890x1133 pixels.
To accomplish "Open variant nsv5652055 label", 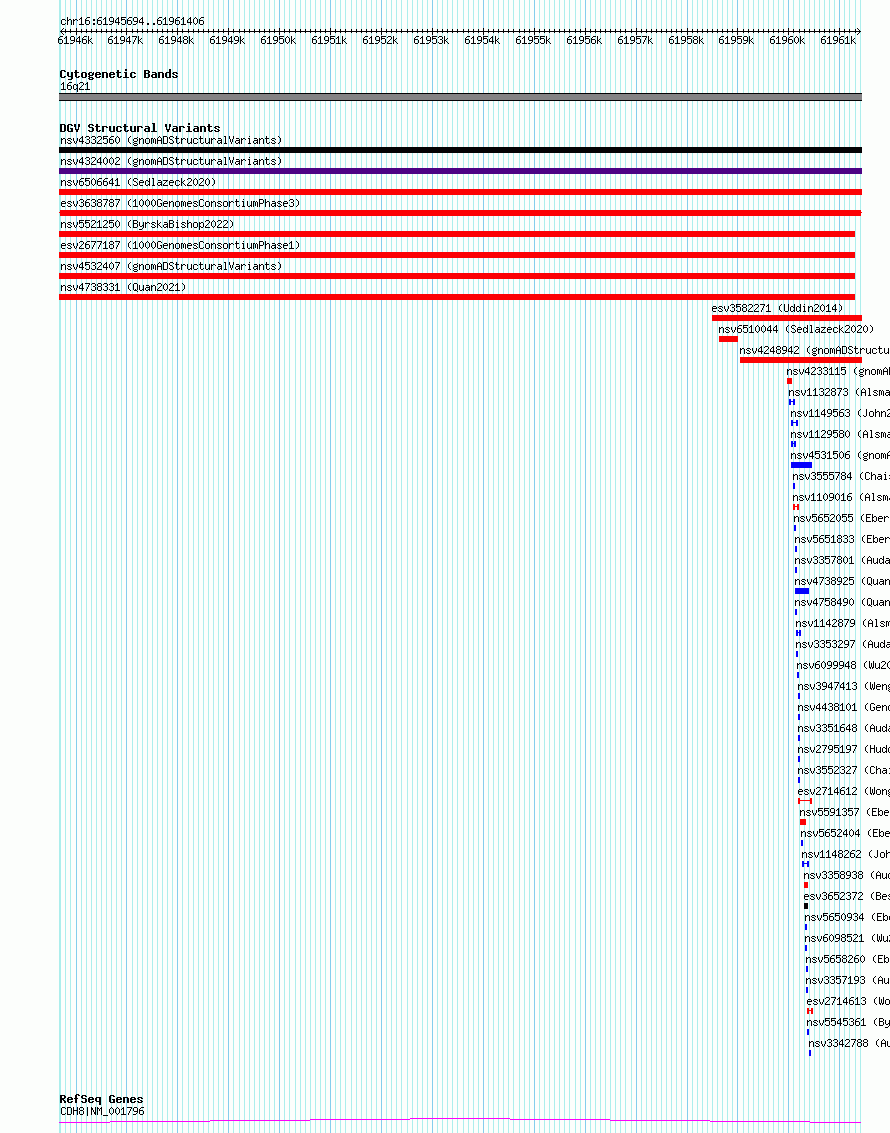I will click(x=842, y=517).
